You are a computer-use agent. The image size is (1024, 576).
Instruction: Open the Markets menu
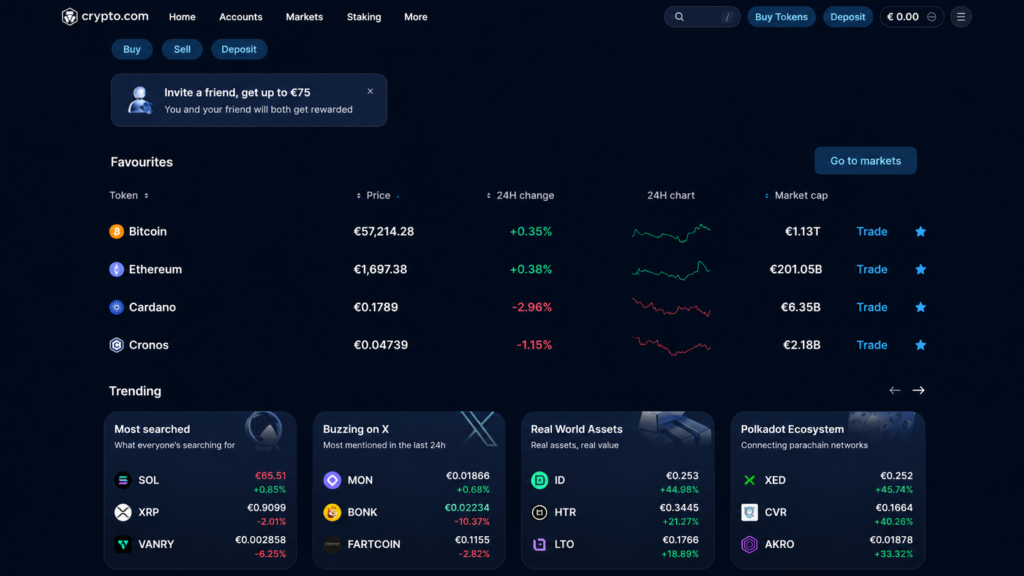coord(304,17)
